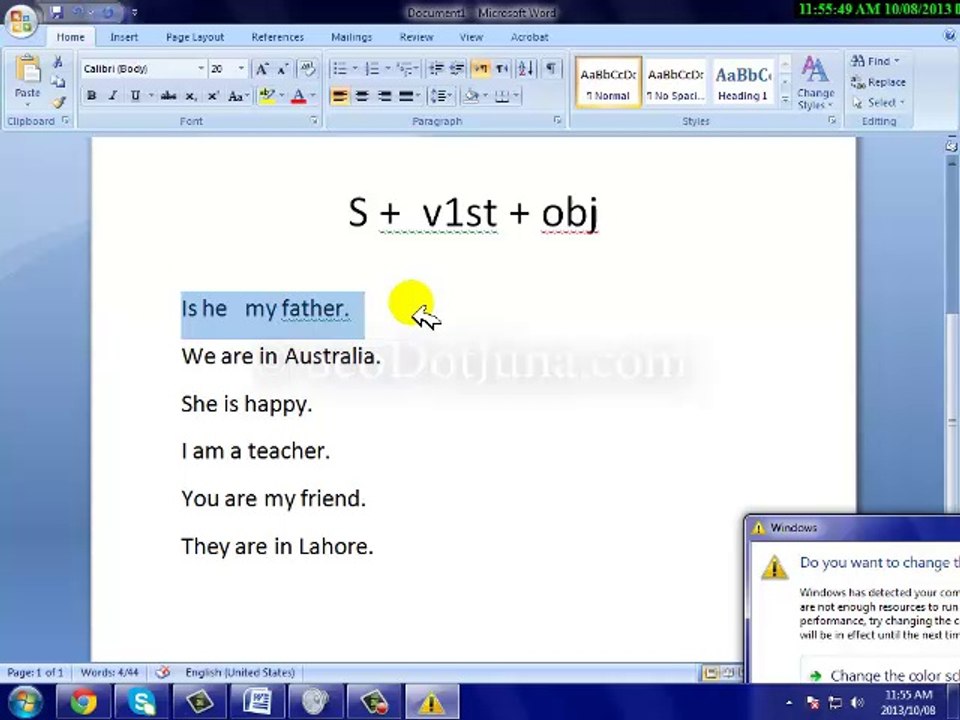Activate the Format Painter brush
Image resolution: width=960 pixels, height=720 pixels.
58,102
